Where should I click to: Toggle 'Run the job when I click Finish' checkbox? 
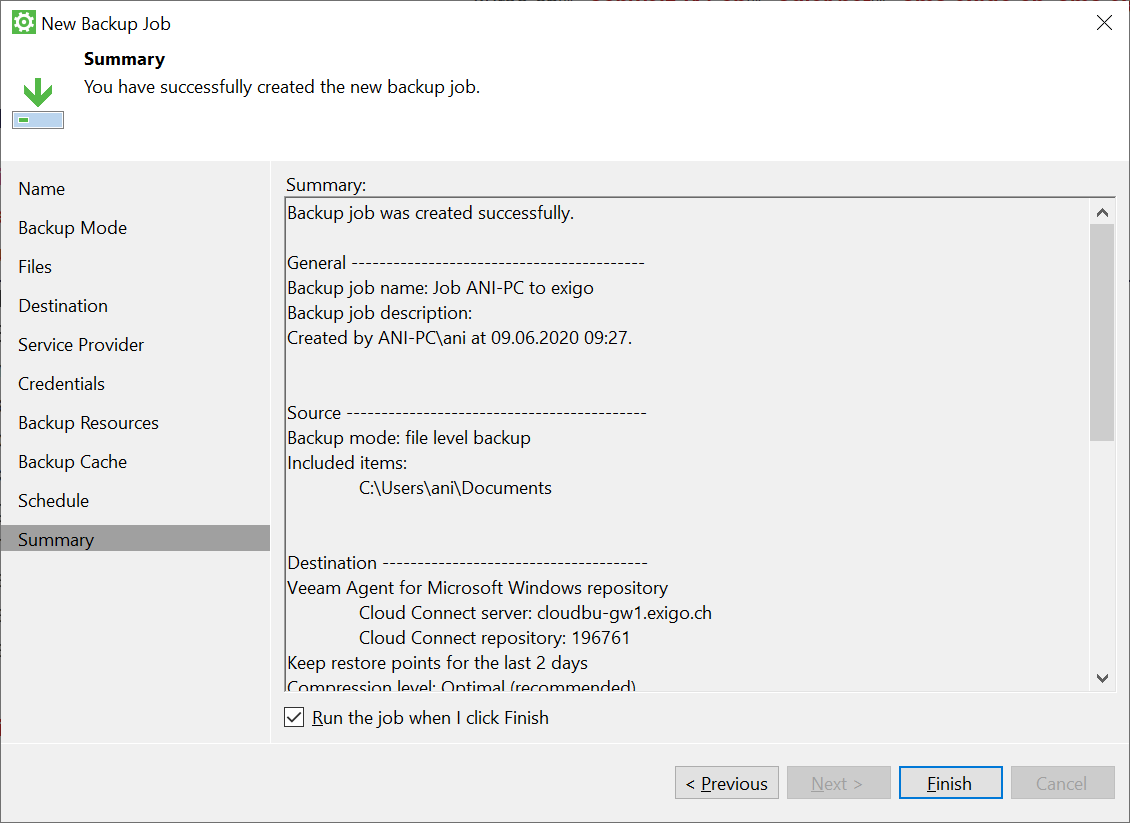(x=294, y=718)
